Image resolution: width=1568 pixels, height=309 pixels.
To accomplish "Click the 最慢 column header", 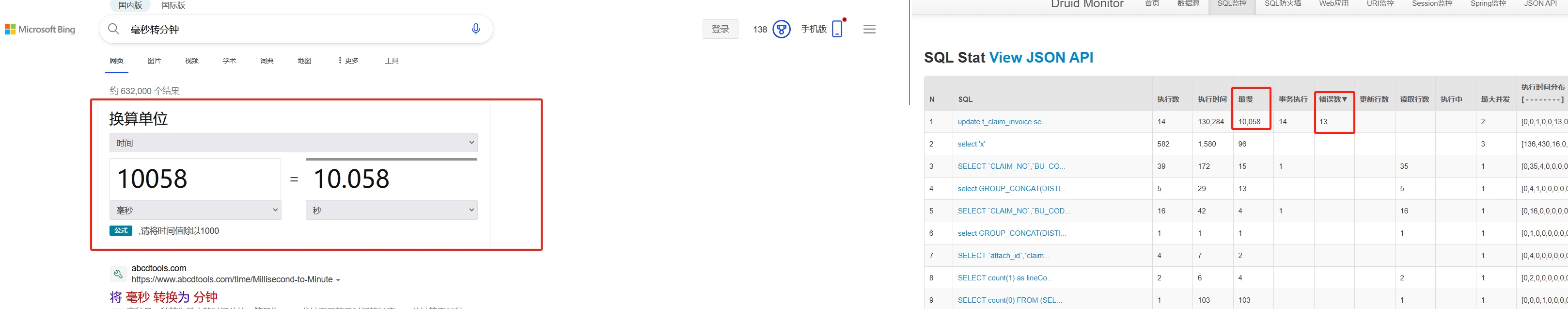I will tap(1245, 99).
